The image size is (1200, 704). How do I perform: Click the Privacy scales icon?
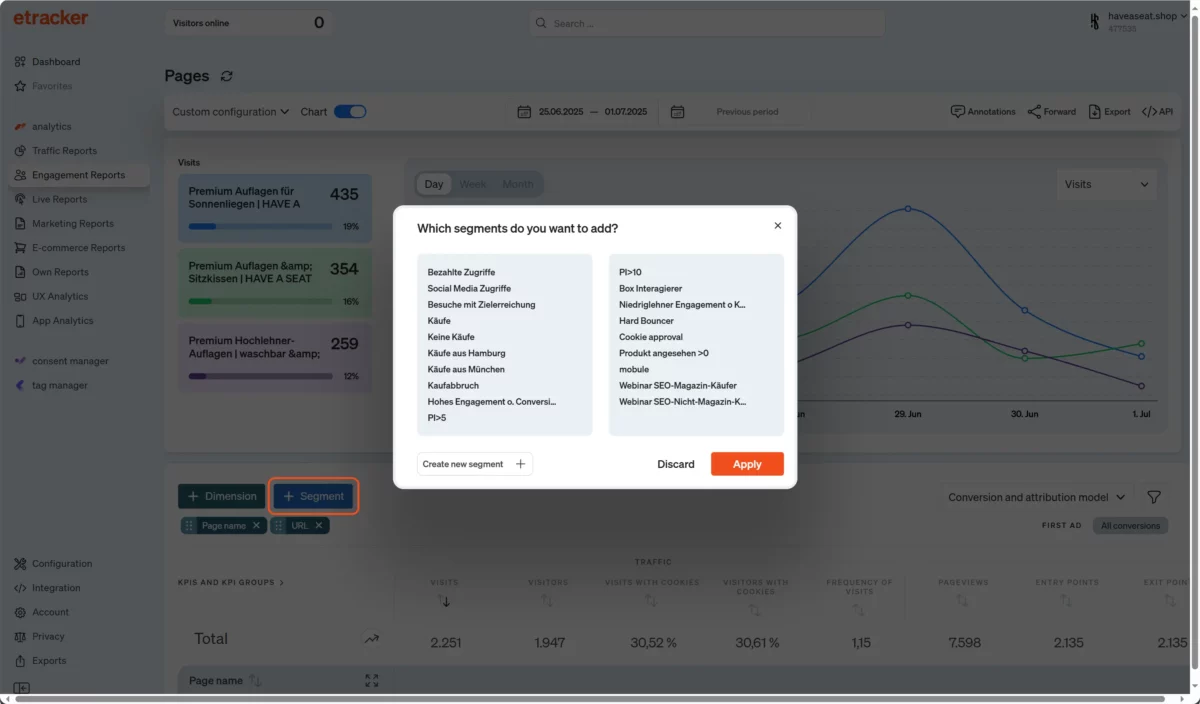point(21,636)
